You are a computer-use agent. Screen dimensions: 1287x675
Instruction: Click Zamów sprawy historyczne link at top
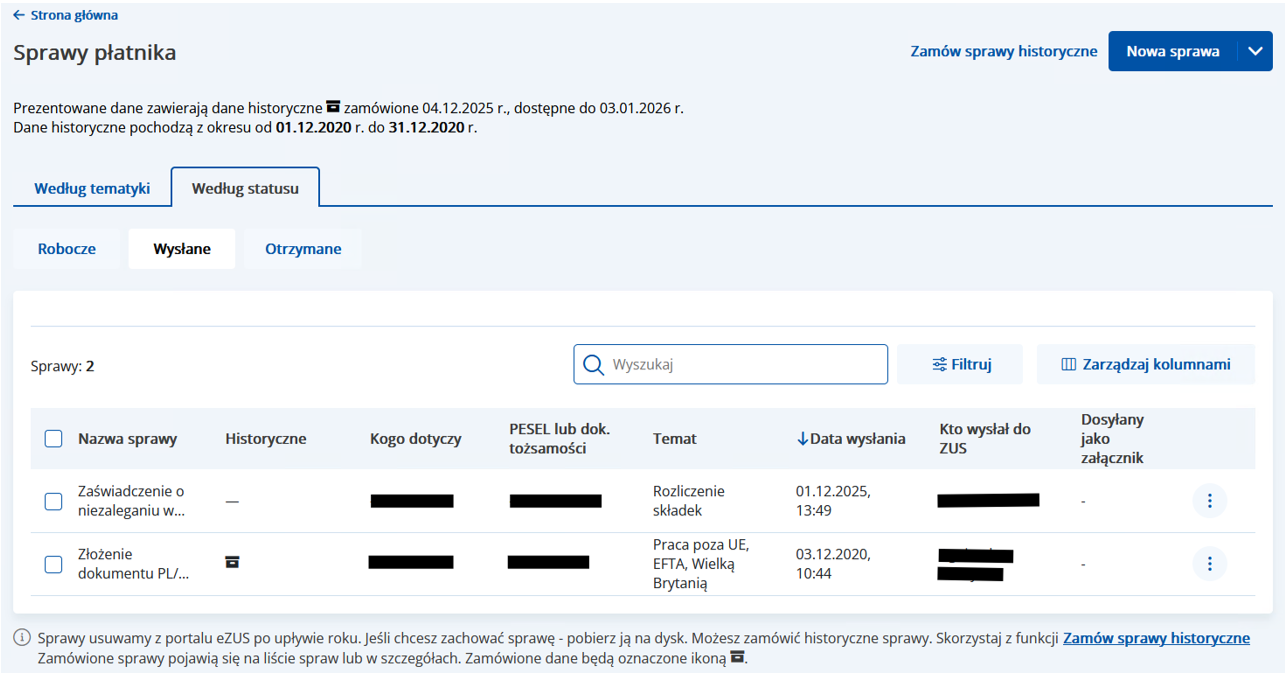click(1003, 51)
